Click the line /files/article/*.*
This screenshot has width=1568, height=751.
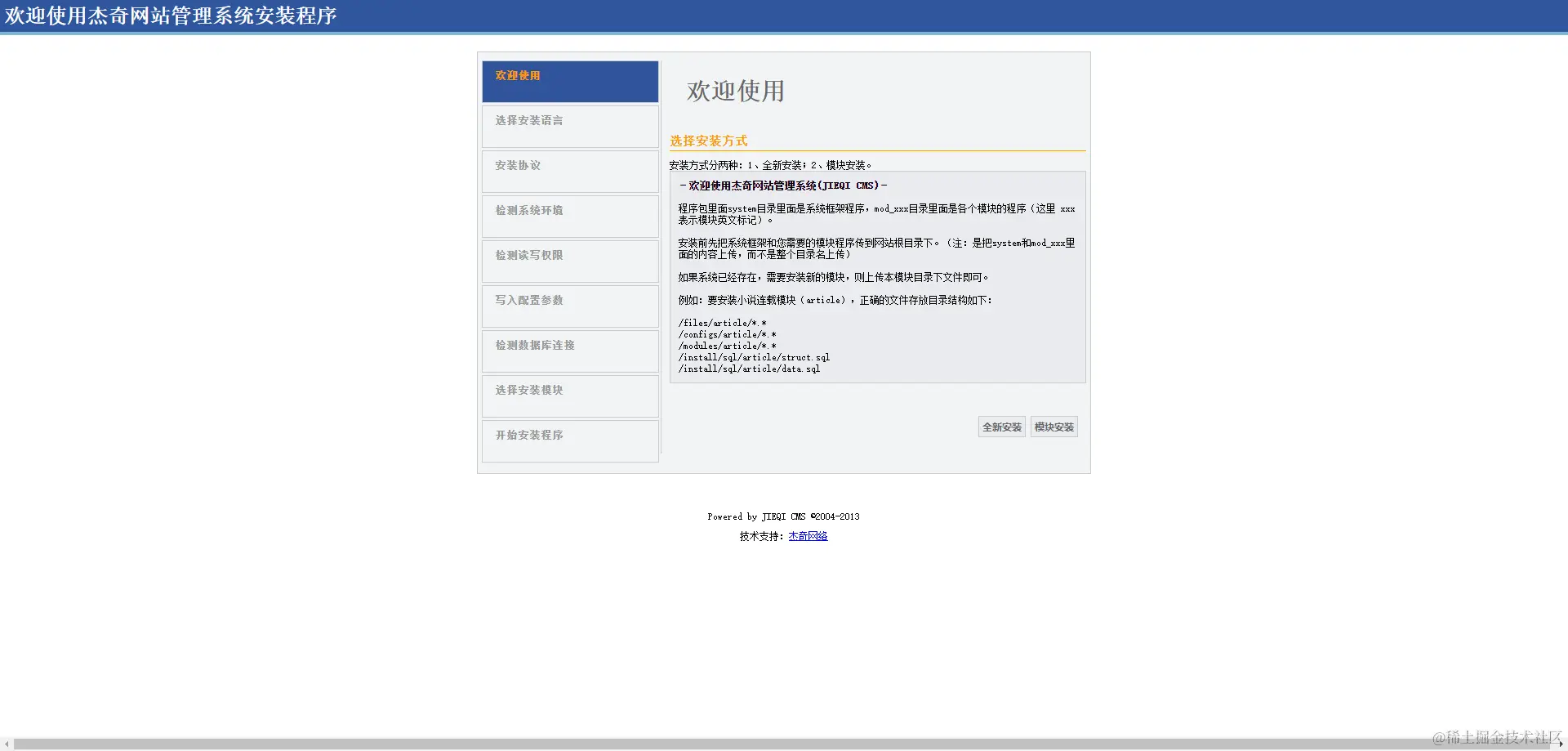[x=722, y=323]
